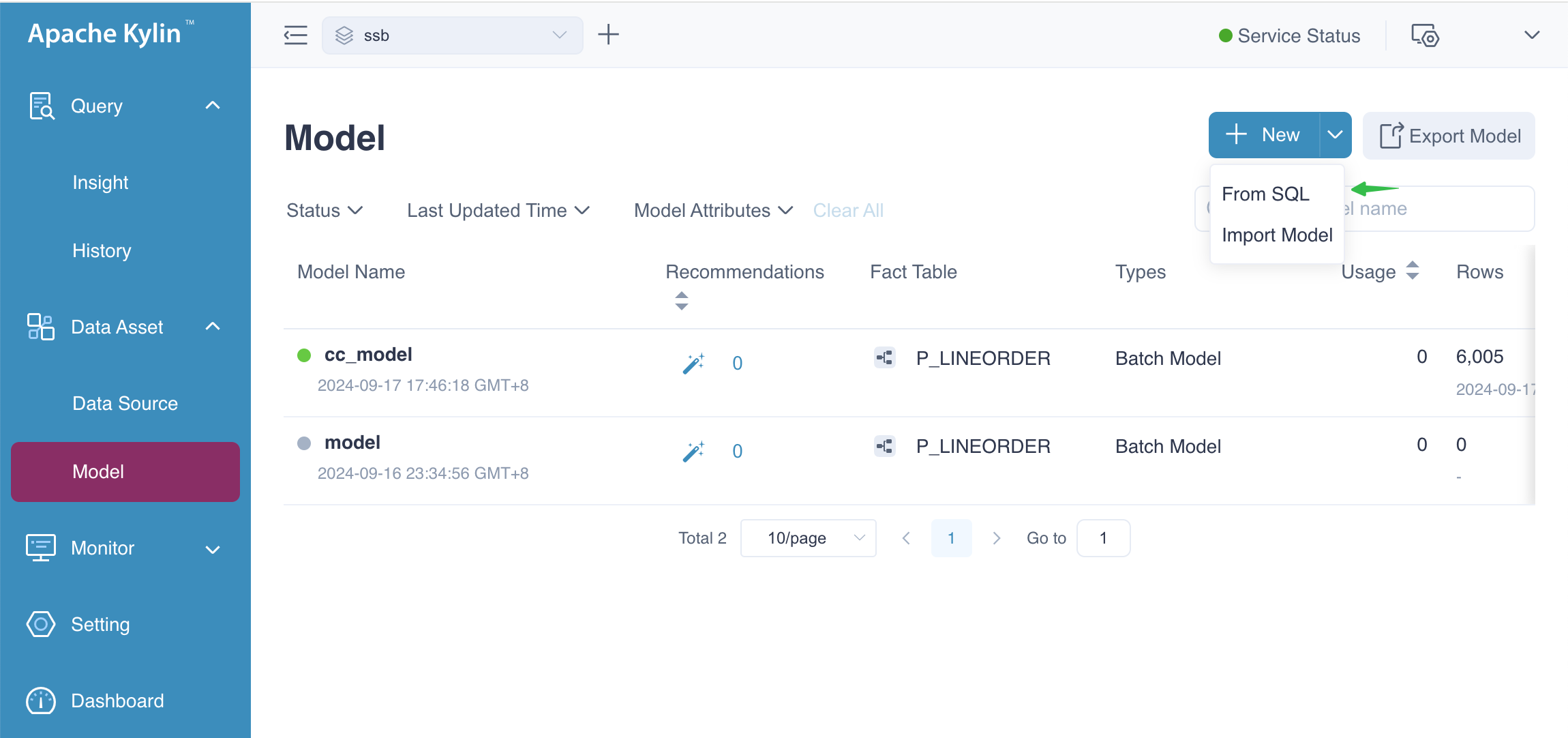Image resolution: width=1568 pixels, height=738 pixels.
Task: Click the Dashboard gauge icon in the sidebar
Action: pyautogui.click(x=41, y=700)
